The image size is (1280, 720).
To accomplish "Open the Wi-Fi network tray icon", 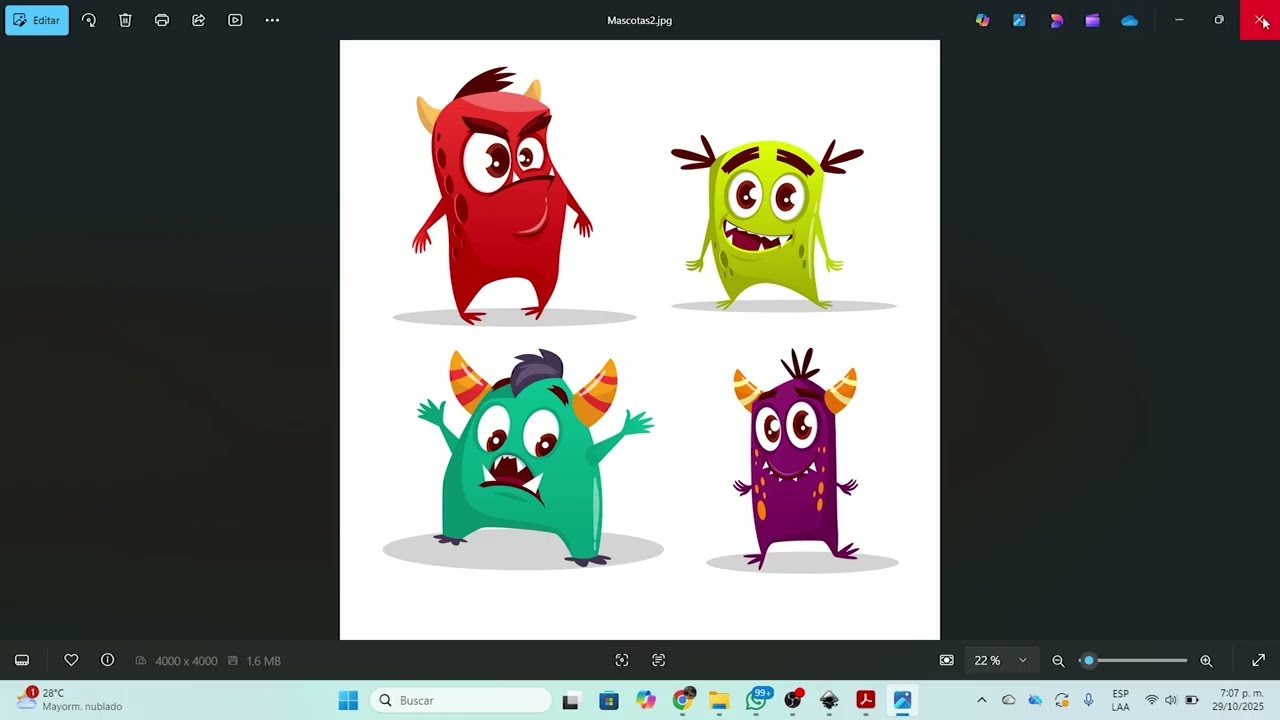I will click(x=1152, y=700).
